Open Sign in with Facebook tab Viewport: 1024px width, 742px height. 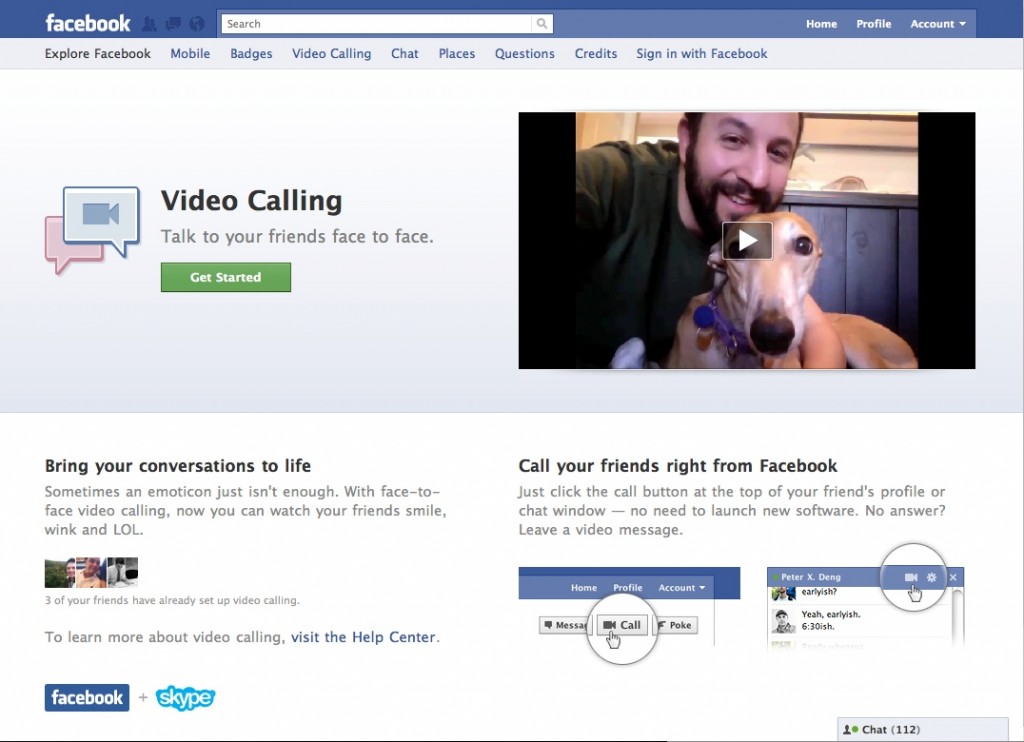click(701, 54)
